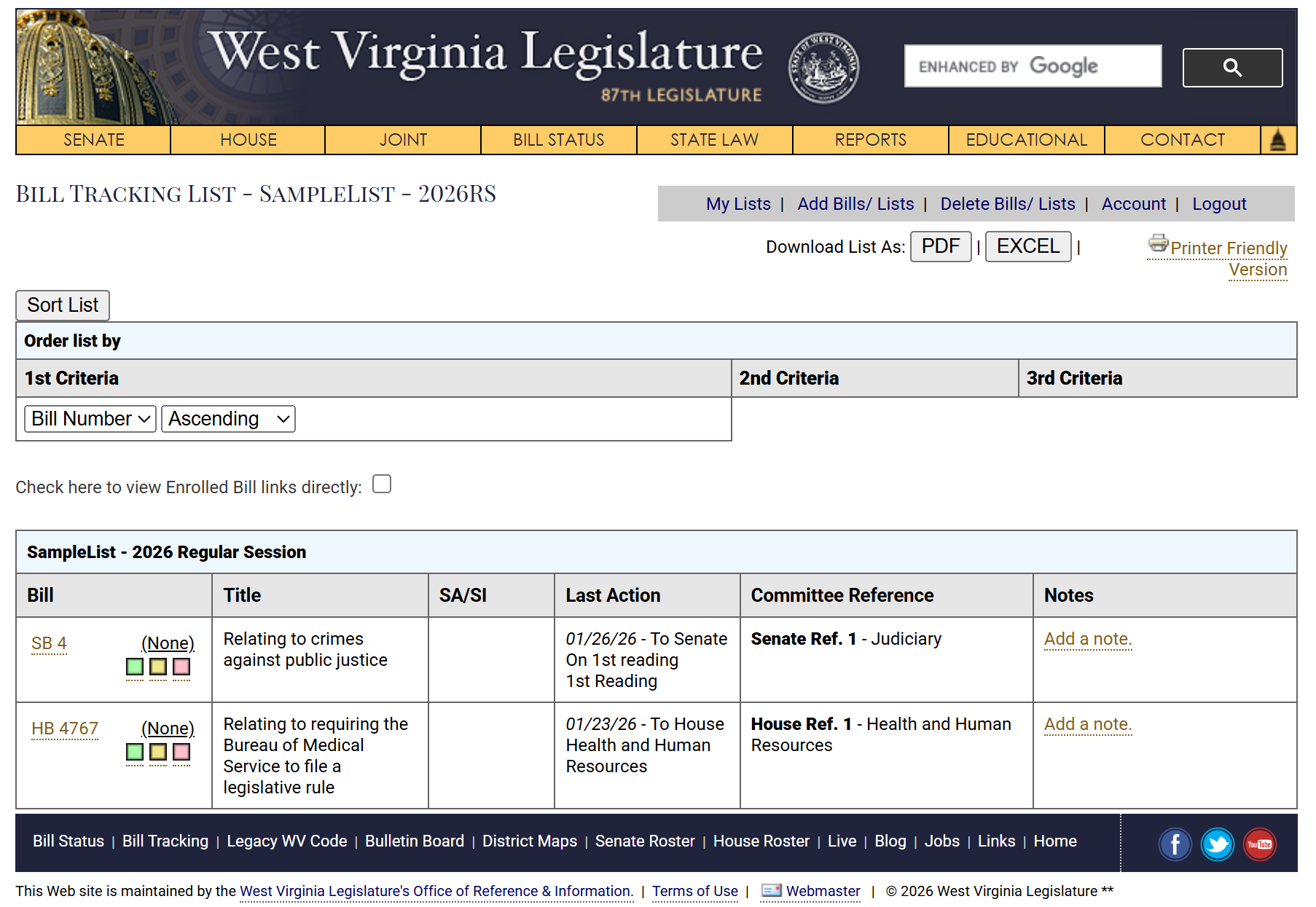Open Senate Roster footer link

pyautogui.click(x=645, y=841)
